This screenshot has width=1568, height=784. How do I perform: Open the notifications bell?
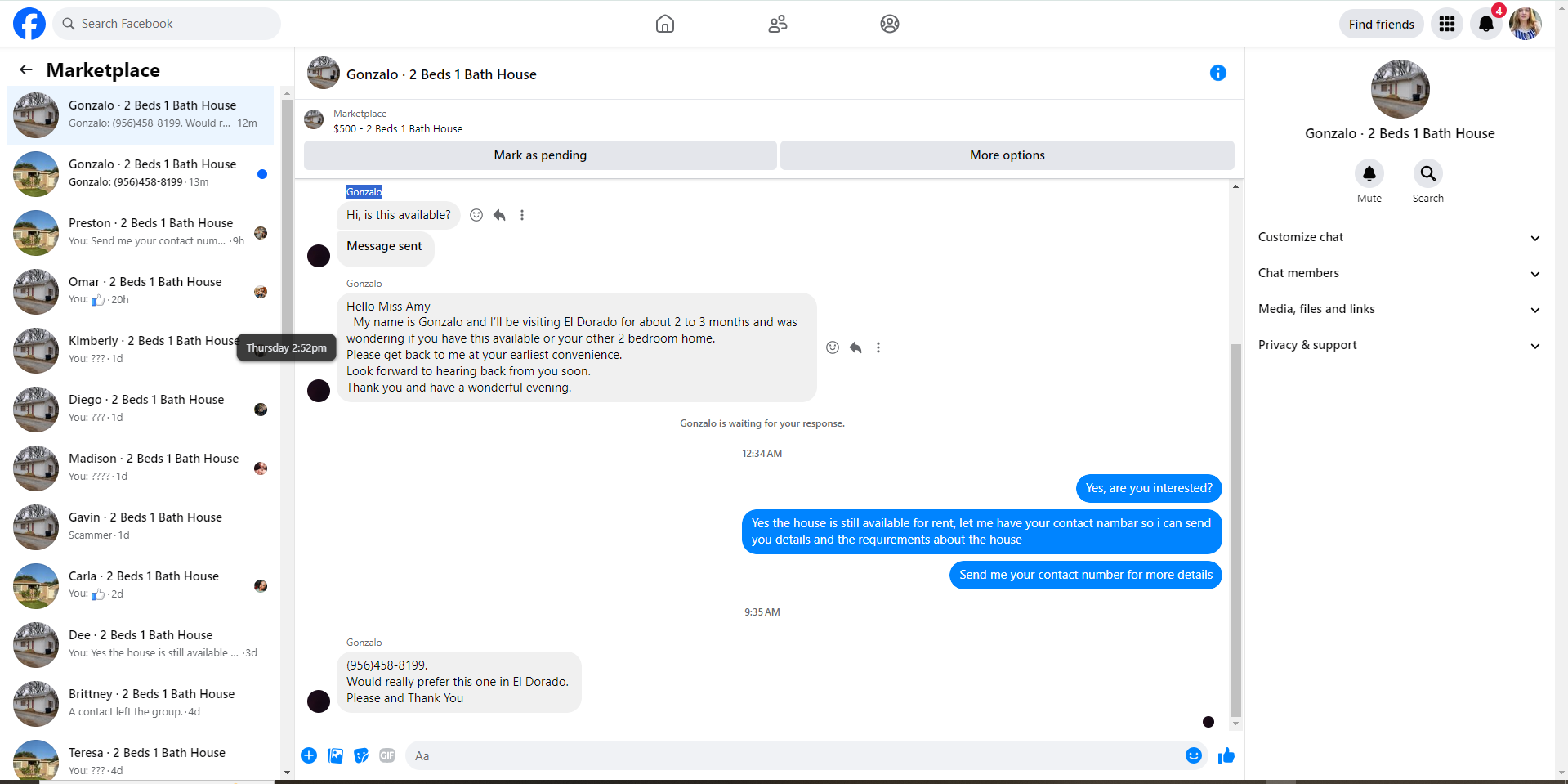(x=1486, y=24)
